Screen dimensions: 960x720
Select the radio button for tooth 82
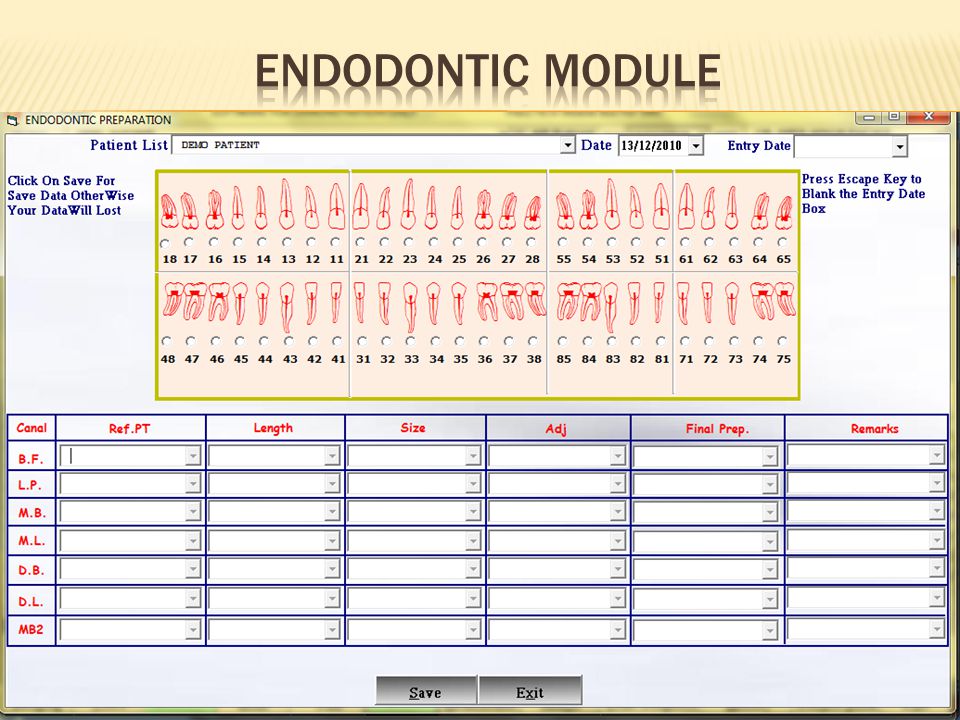(x=636, y=341)
